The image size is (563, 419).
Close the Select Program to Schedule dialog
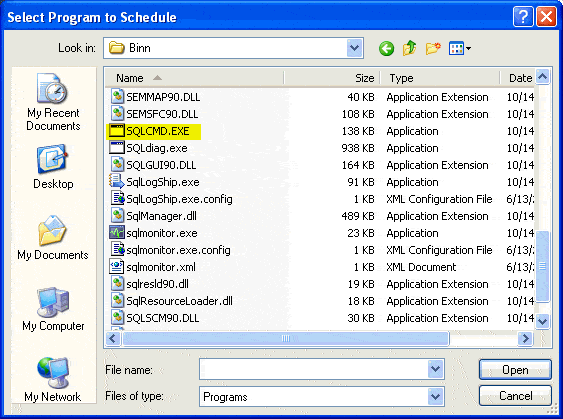tap(546, 17)
